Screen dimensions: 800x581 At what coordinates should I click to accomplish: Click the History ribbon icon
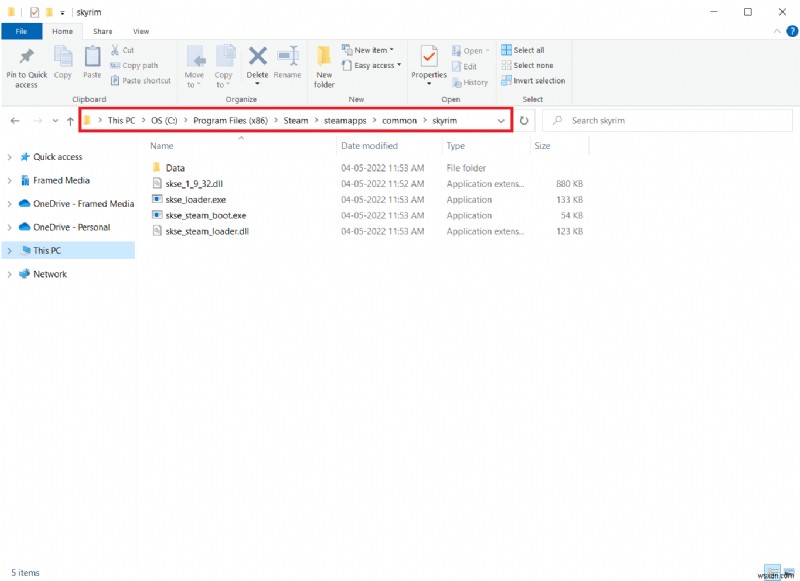(x=457, y=82)
